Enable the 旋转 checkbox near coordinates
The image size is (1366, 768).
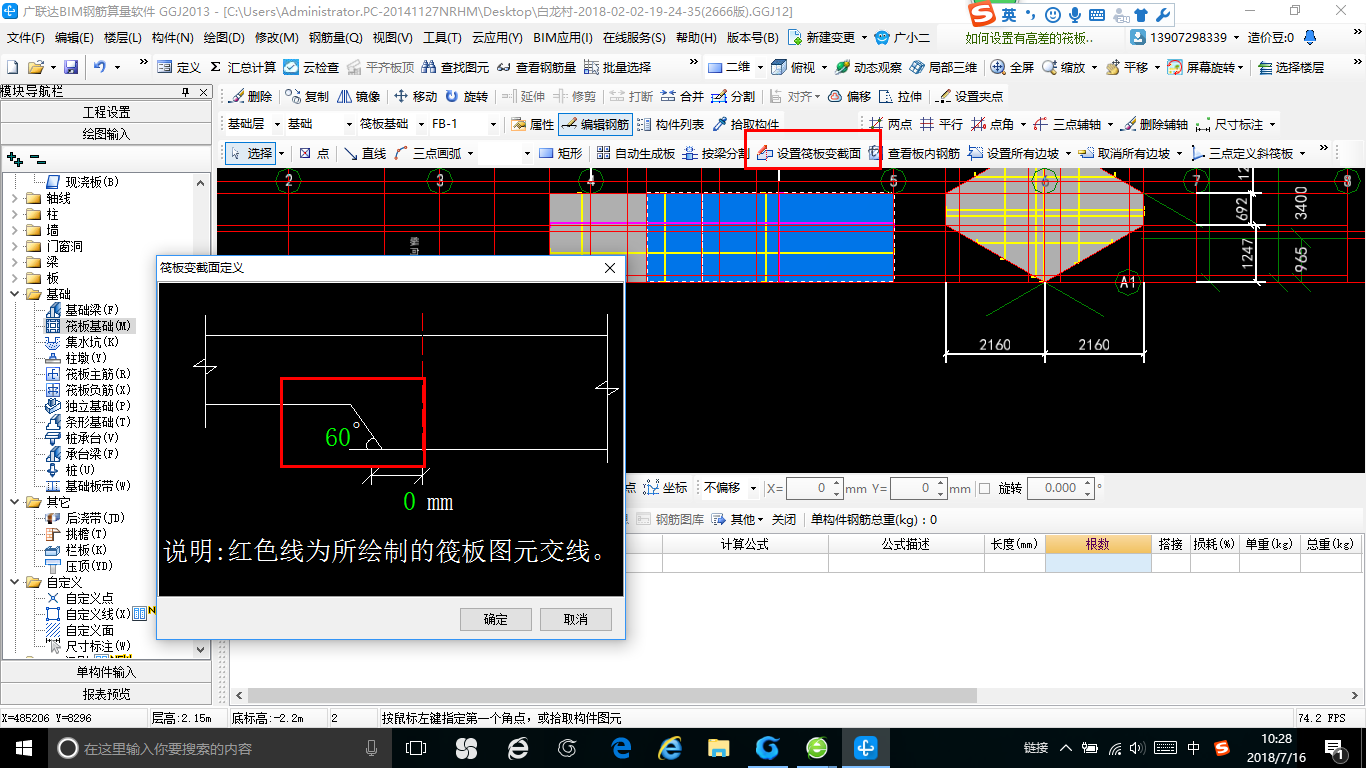pyautogui.click(x=984, y=488)
